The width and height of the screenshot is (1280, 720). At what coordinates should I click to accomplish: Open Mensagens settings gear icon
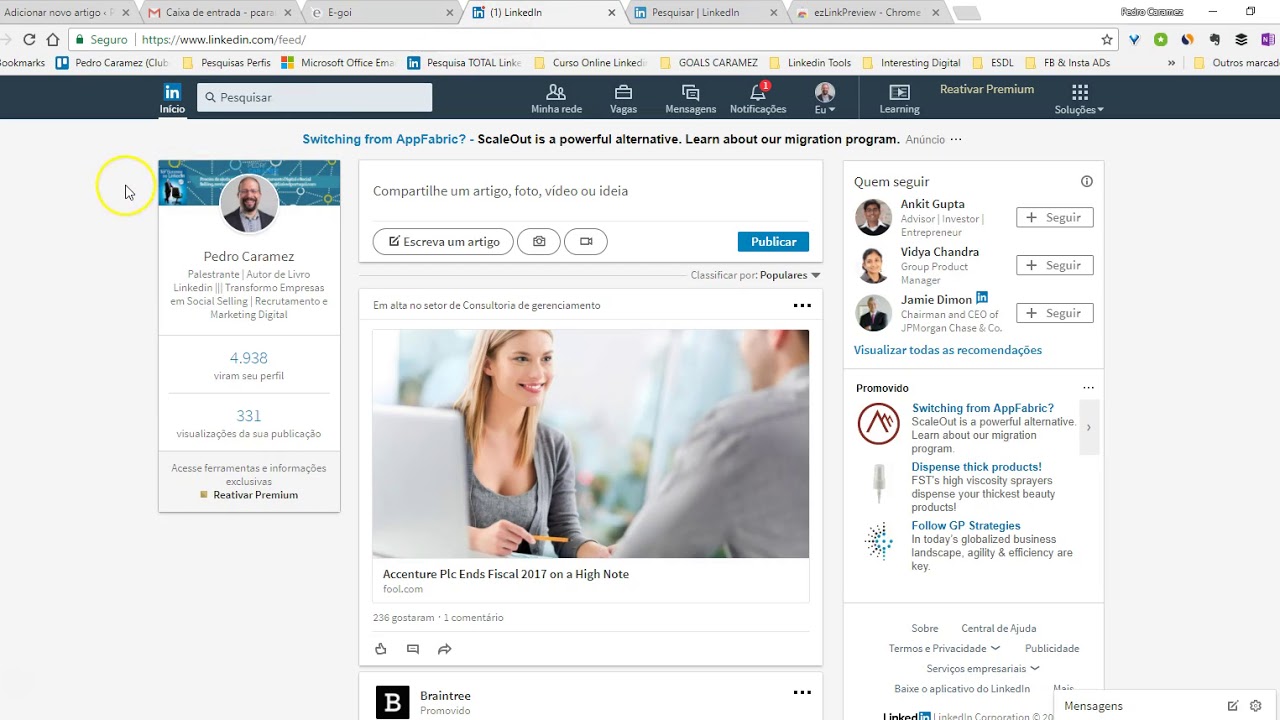[1256, 706]
